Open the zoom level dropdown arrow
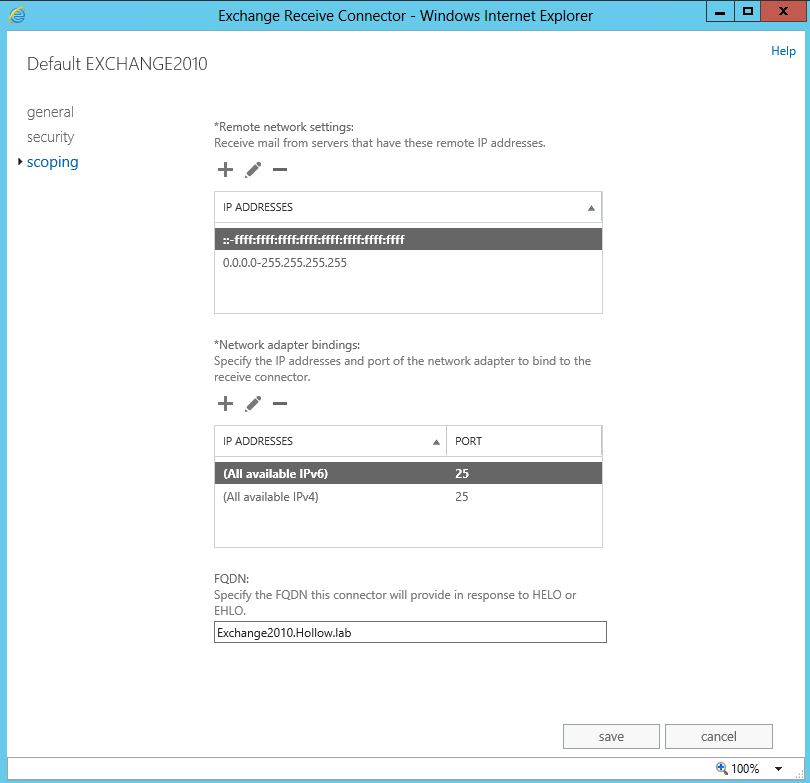 tap(778, 769)
